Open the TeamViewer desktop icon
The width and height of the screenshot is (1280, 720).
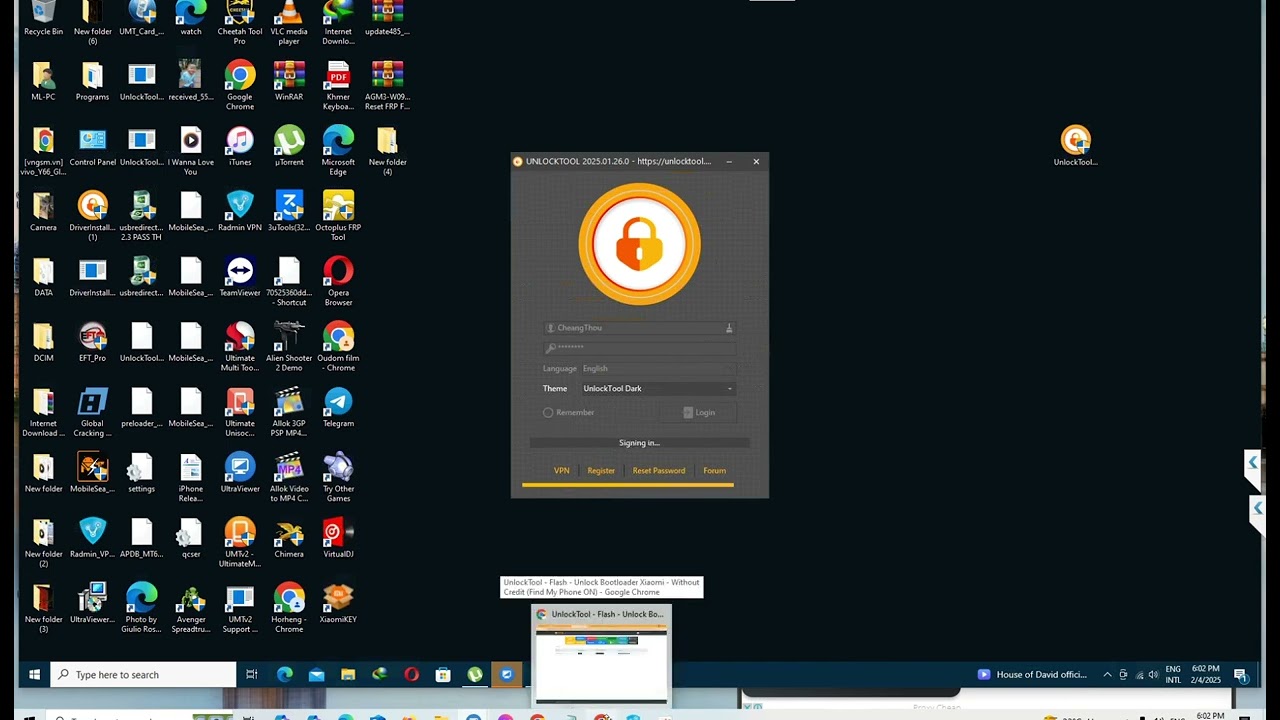click(x=240, y=277)
